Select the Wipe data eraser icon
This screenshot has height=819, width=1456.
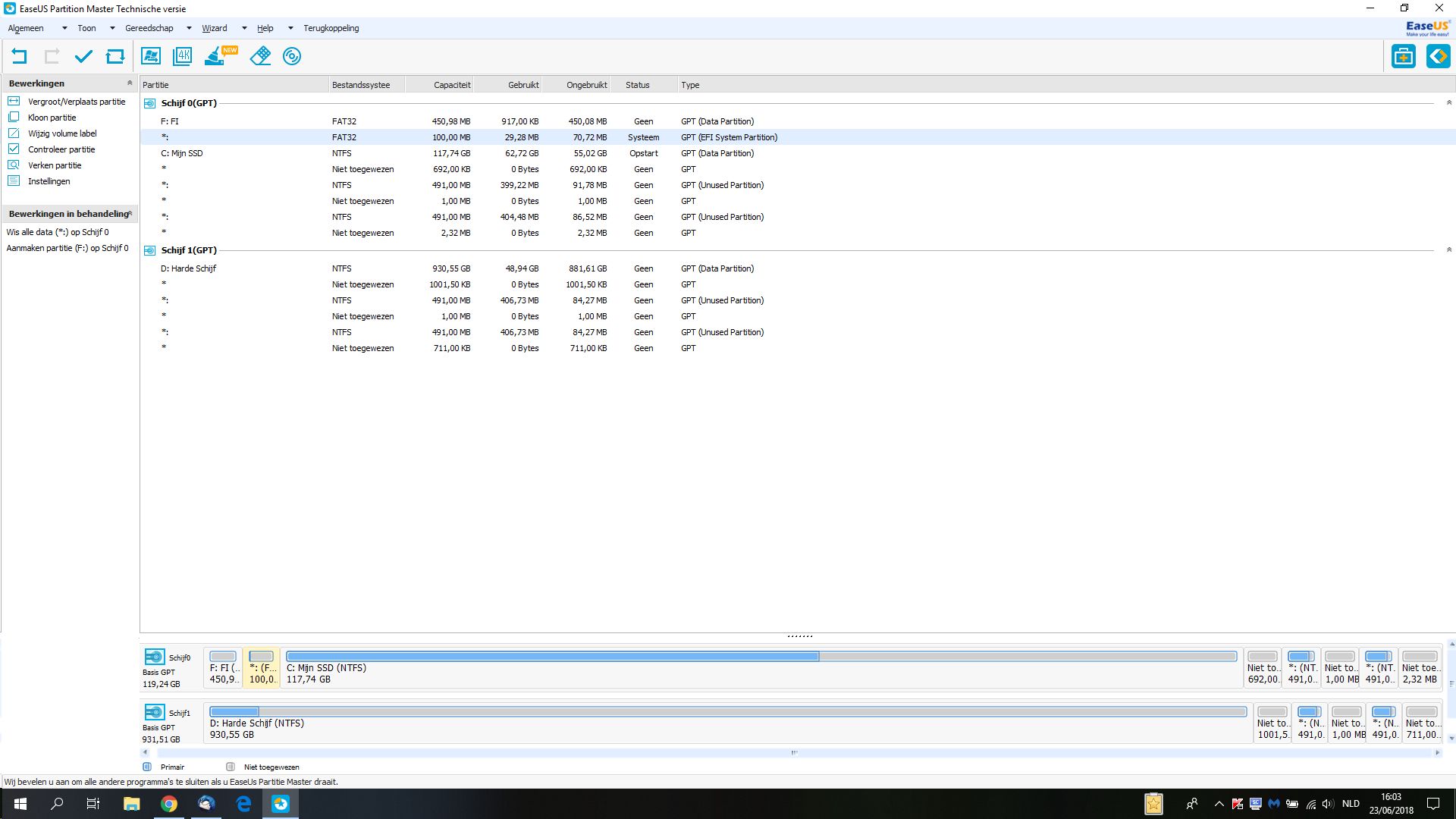coord(260,56)
